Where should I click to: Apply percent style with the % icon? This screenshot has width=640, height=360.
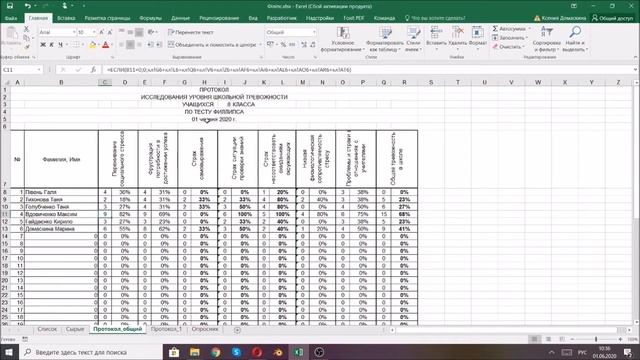[283, 44]
